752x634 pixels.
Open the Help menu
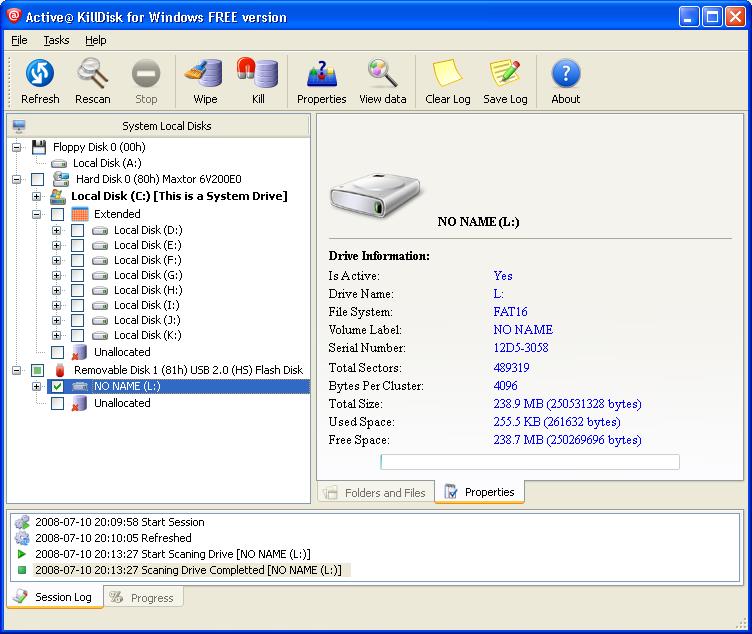click(95, 40)
